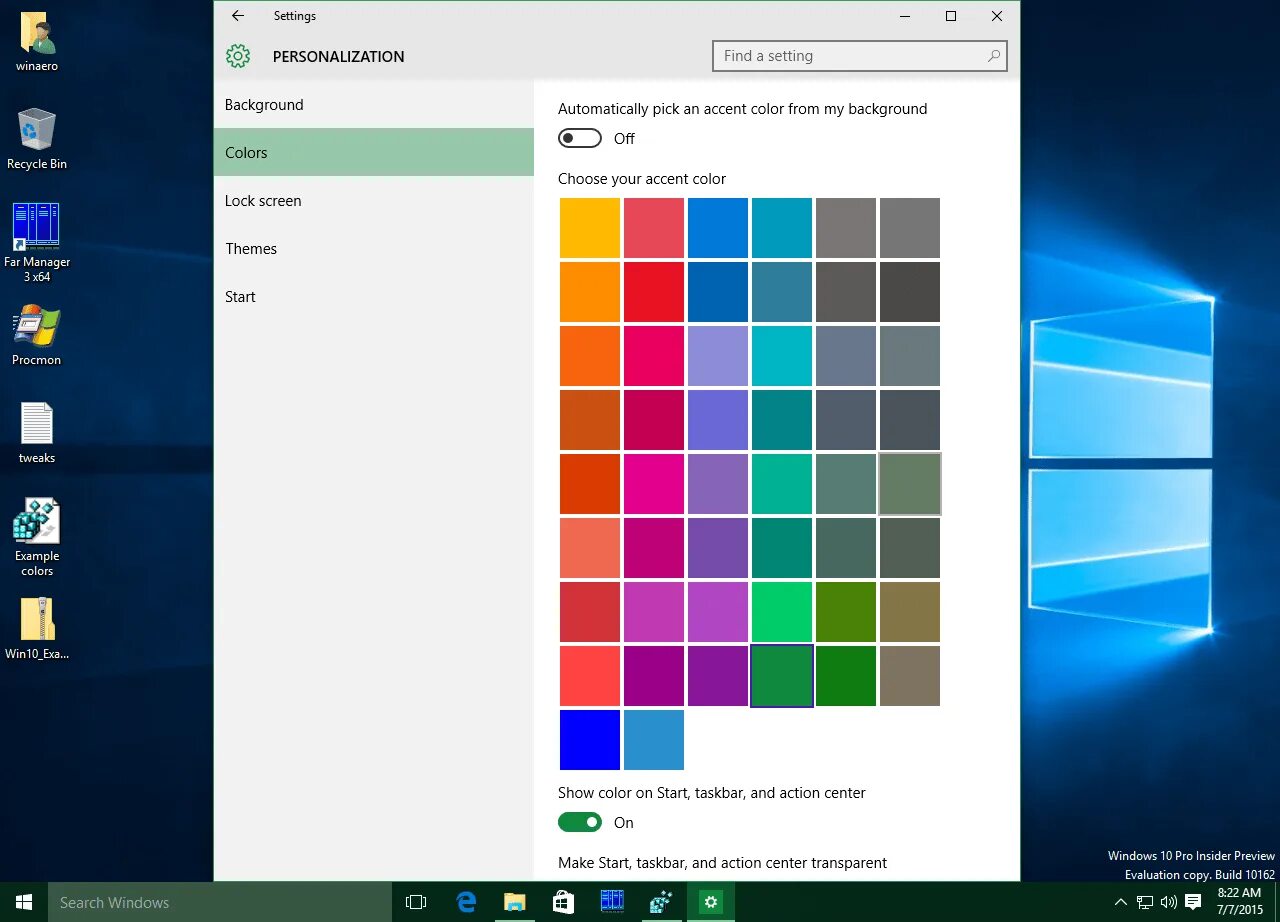Turn off Show color on Start, taskbar

coord(580,822)
